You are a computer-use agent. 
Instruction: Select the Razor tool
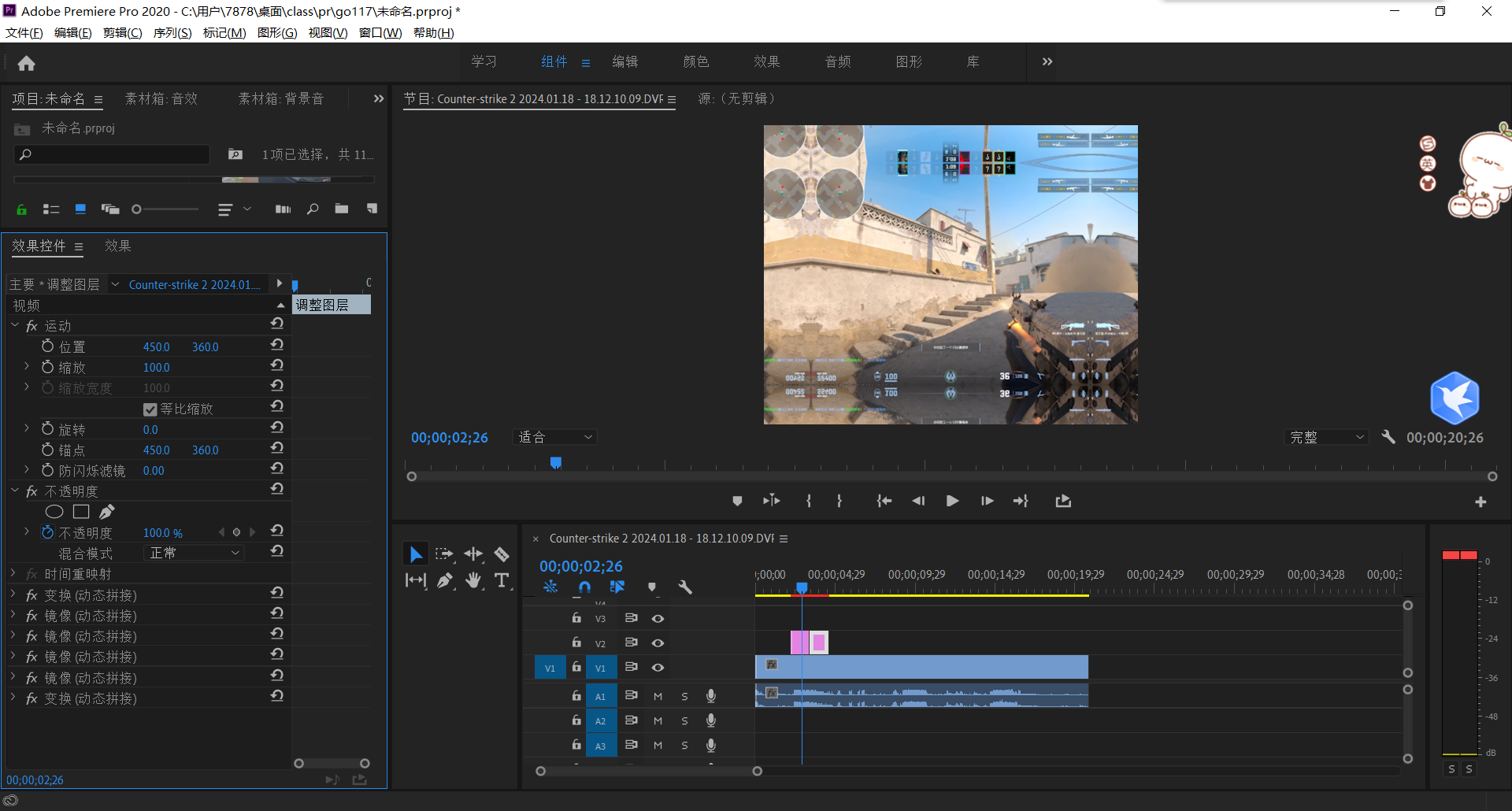(x=502, y=554)
